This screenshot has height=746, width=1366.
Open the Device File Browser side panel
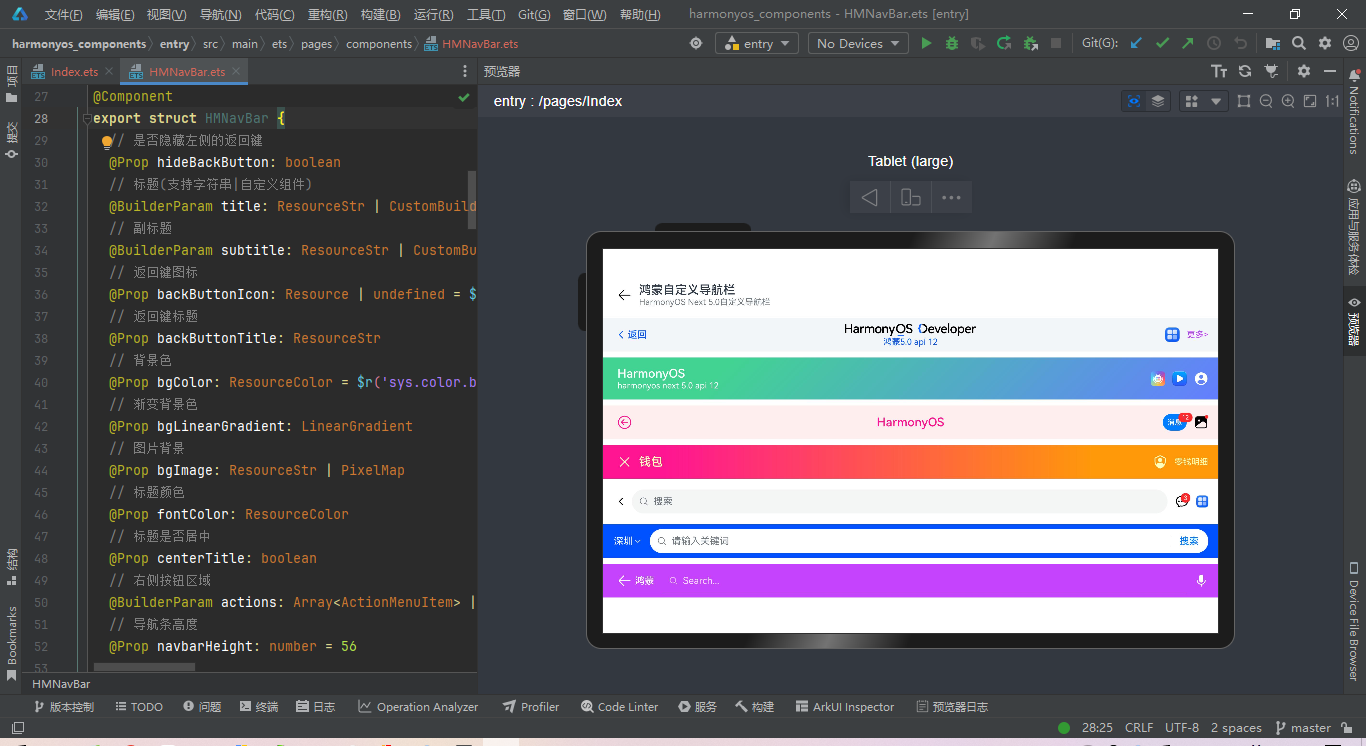coord(1354,623)
